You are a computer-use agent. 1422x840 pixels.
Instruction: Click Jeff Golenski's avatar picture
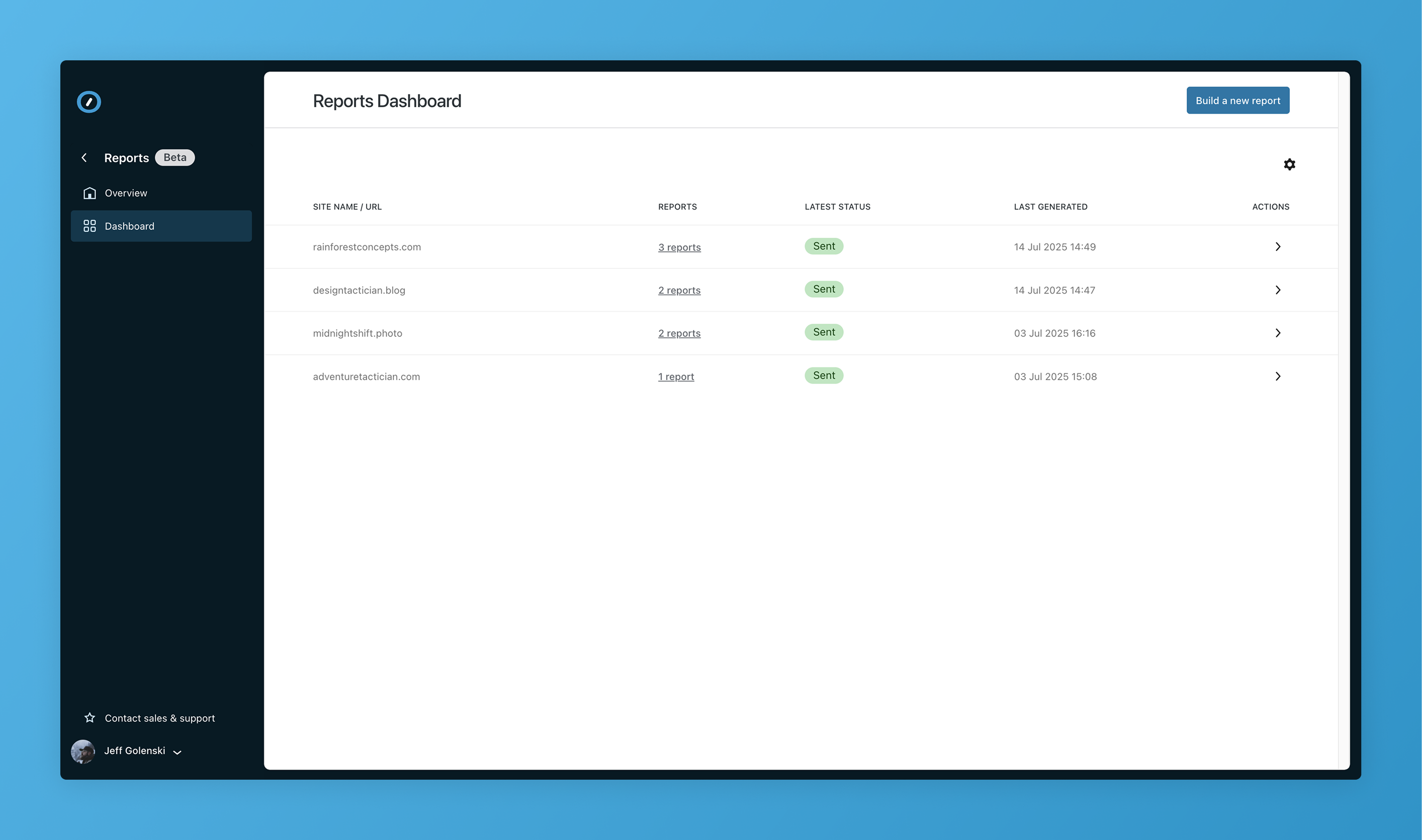(x=82, y=751)
